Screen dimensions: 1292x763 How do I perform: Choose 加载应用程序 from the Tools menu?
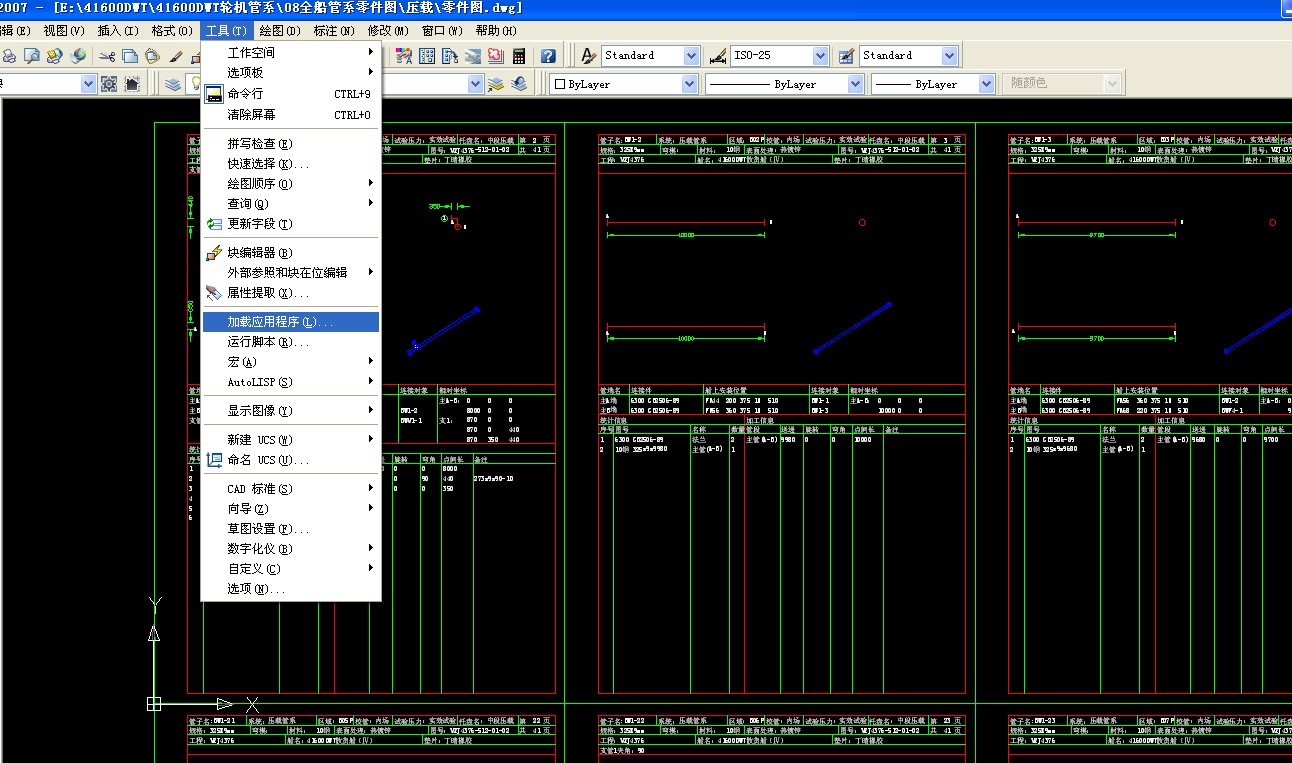[290, 322]
